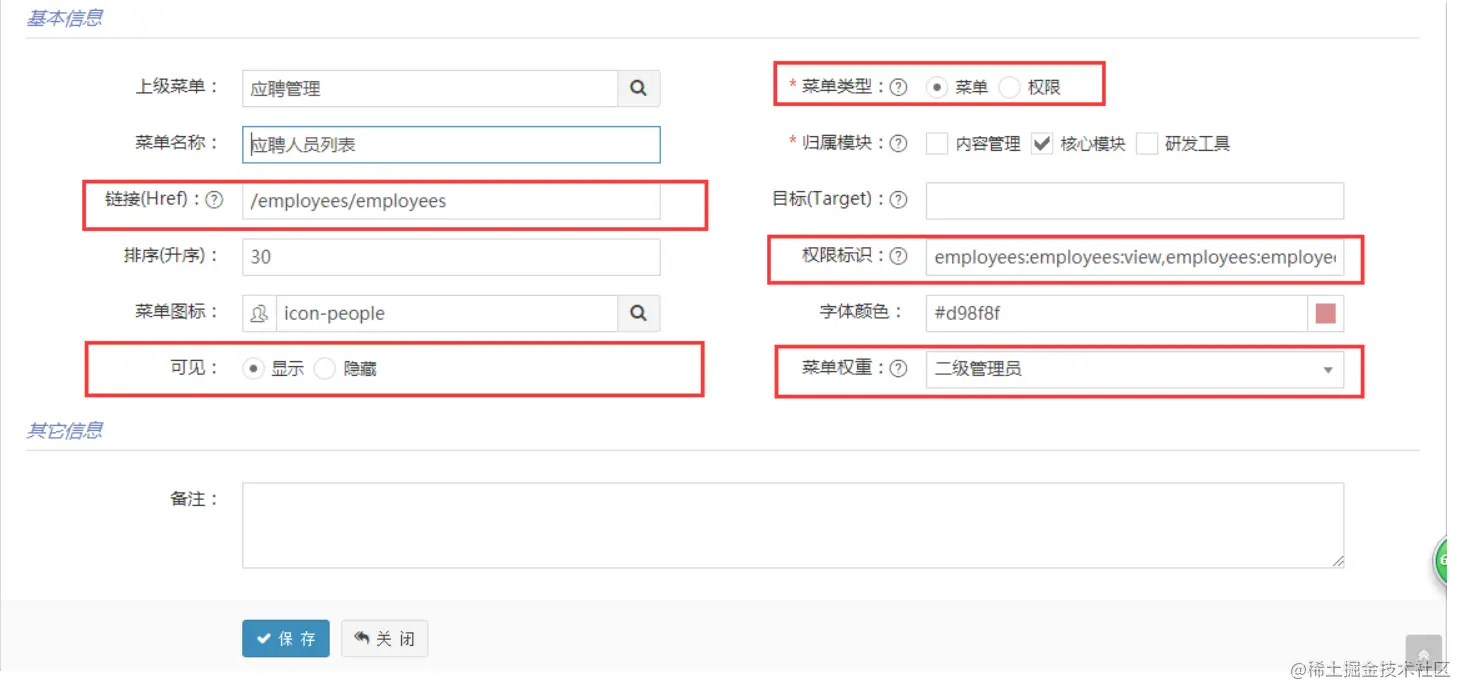Screen dimensions: 1471x700
Task: Click the 上级菜单 field with 应聘管理
Action: [430, 88]
